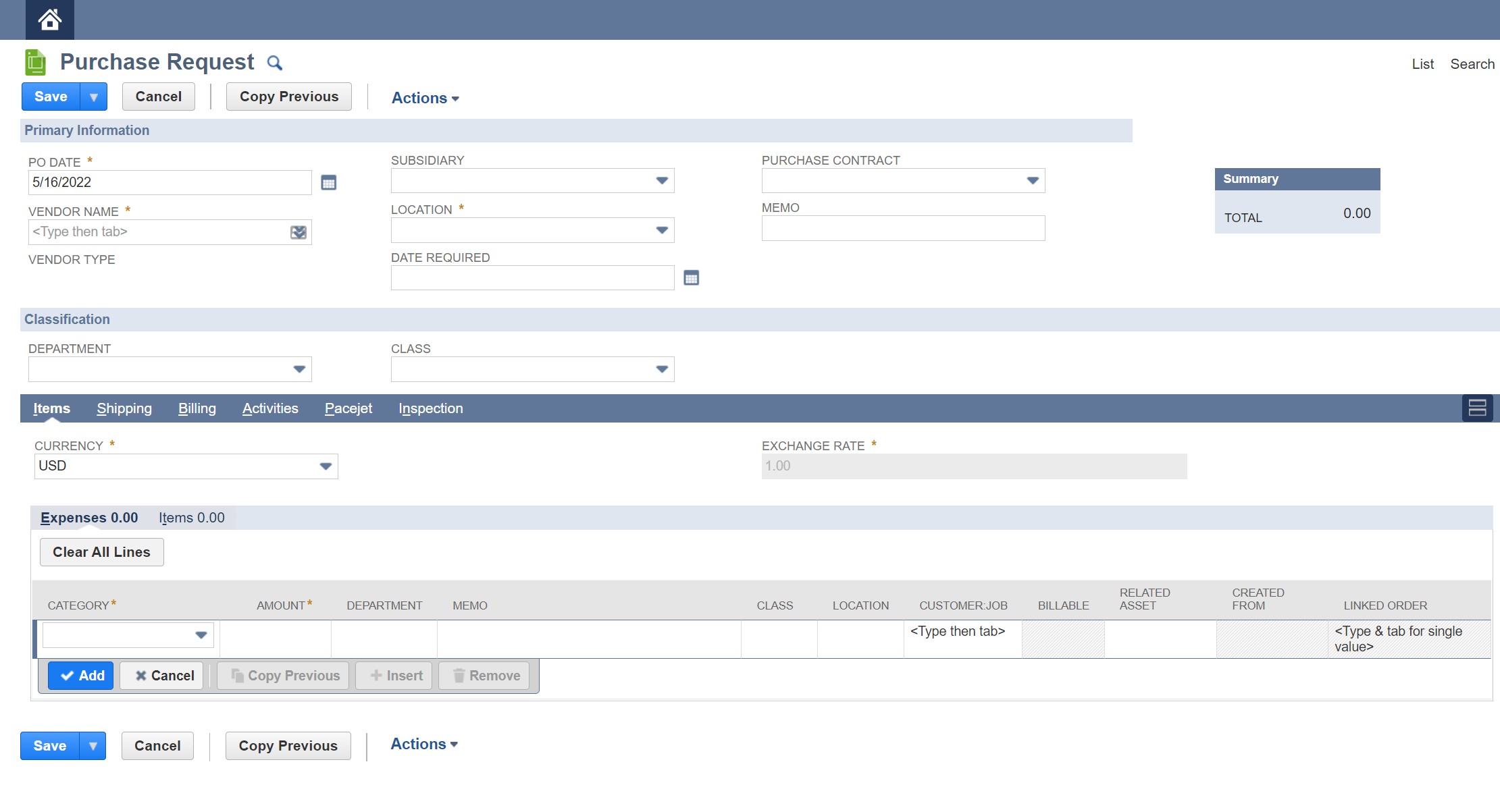Open the Category dropdown in the expense line

coord(201,634)
